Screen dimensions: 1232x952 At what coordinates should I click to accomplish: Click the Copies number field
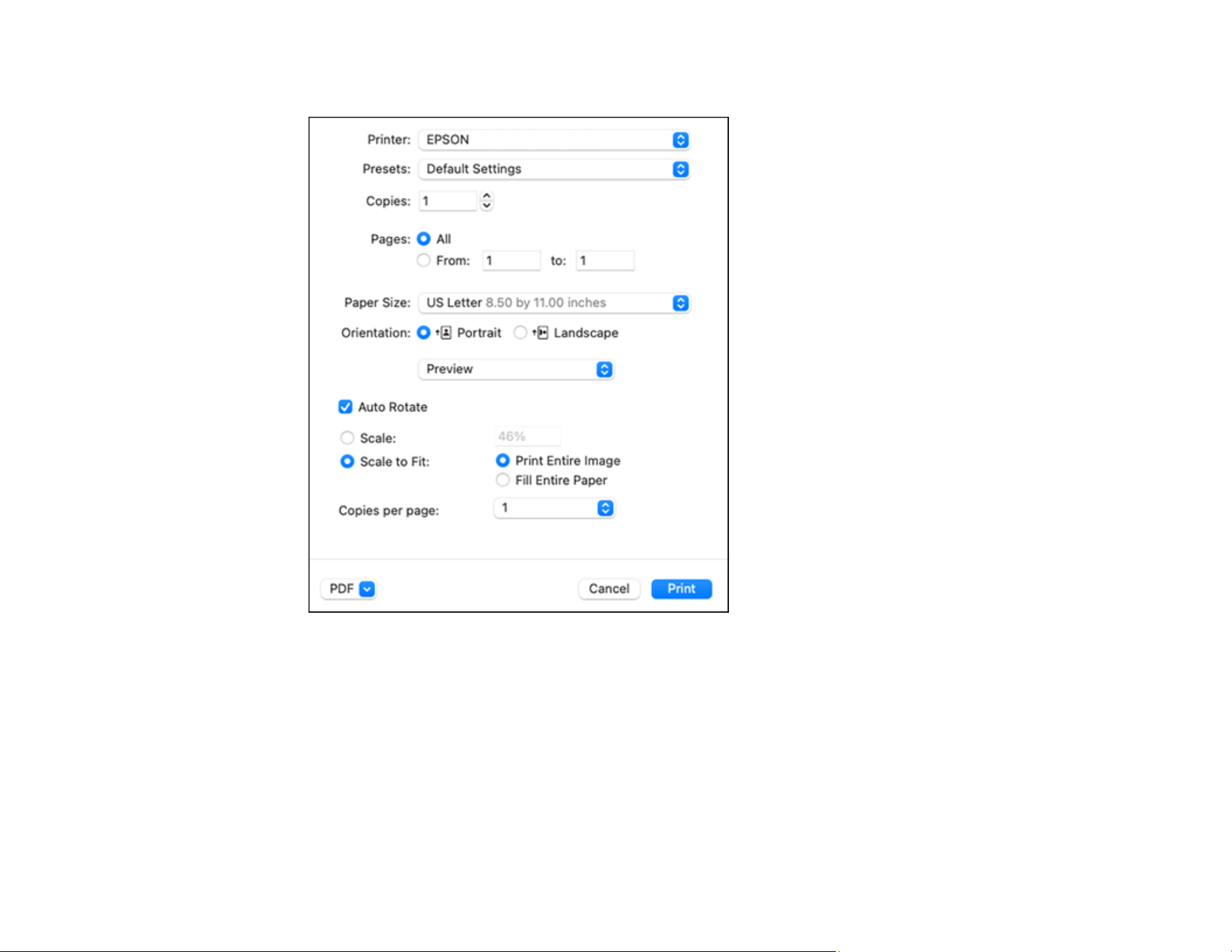click(x=448, y=201)
